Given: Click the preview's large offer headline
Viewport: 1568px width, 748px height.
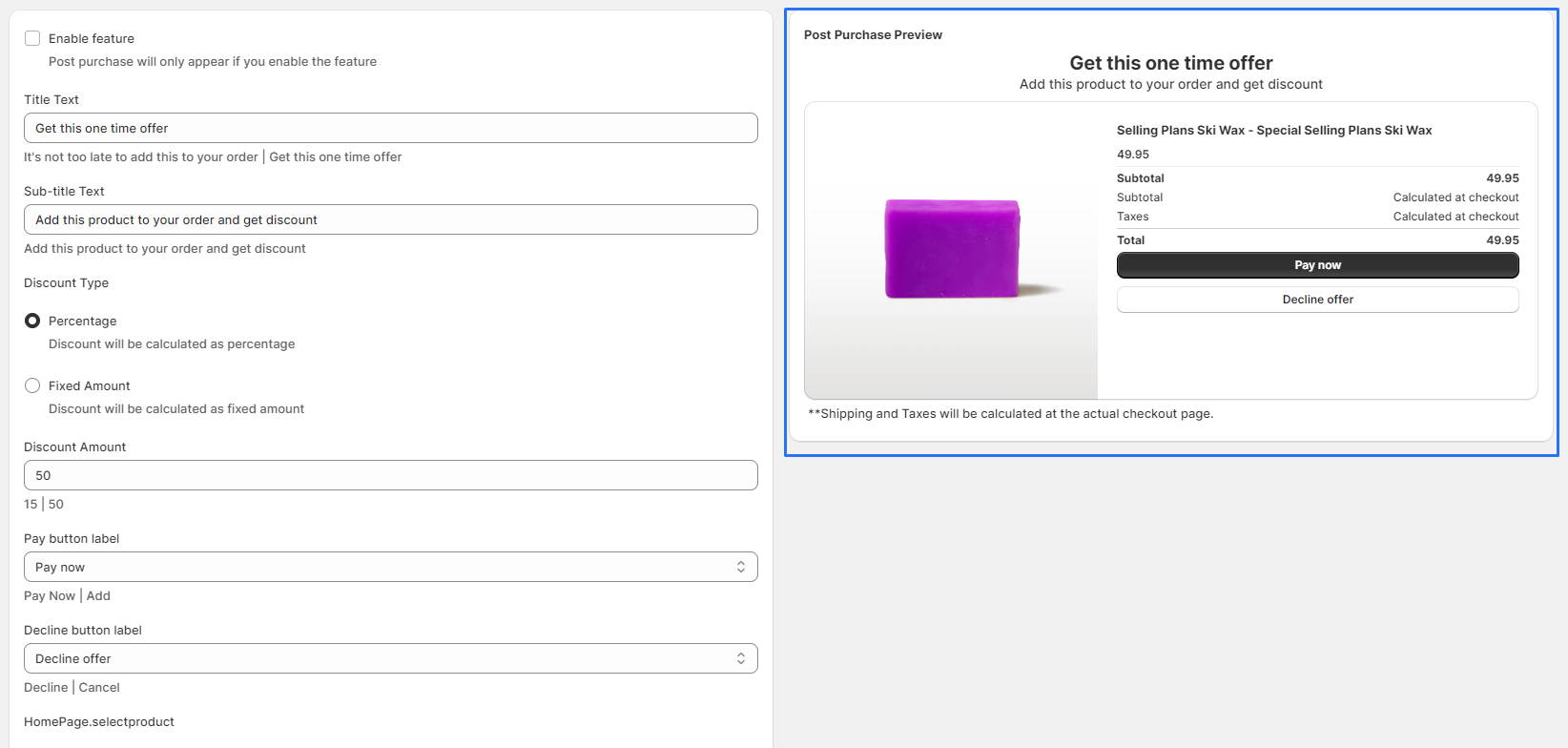Looking at the screenshot, I should [1170, 63].
